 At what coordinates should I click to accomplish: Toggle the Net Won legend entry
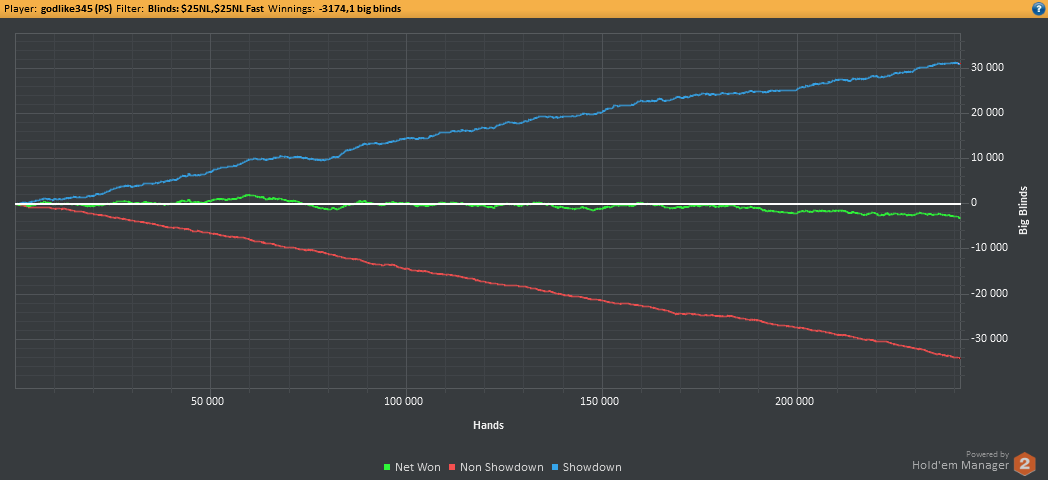click(412, 467)
